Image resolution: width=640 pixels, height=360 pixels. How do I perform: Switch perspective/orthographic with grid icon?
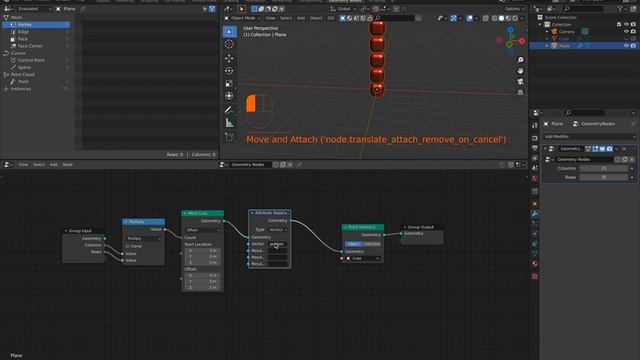coord(520,92)
